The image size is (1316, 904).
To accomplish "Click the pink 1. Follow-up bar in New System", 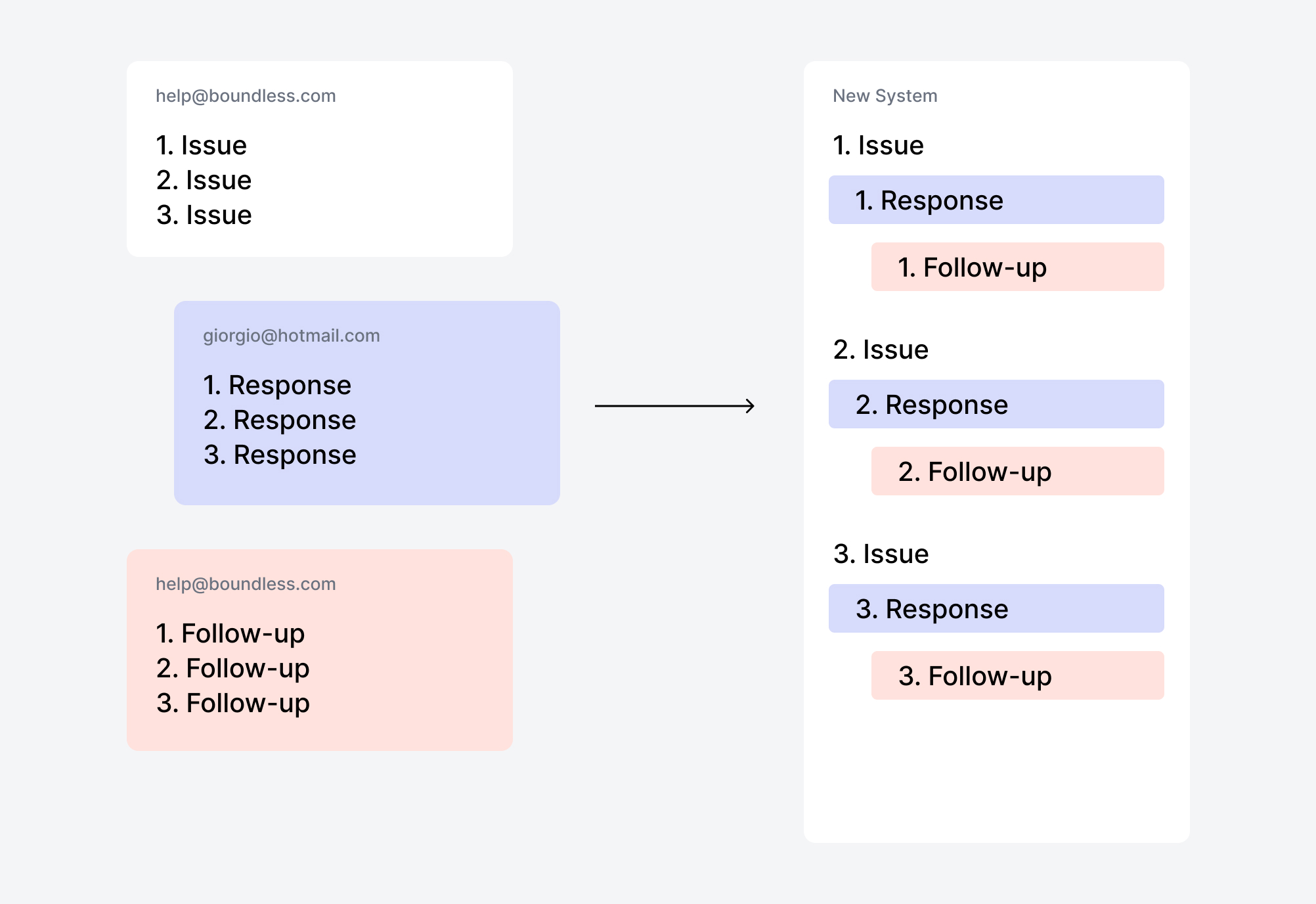I will point(1017,267).
